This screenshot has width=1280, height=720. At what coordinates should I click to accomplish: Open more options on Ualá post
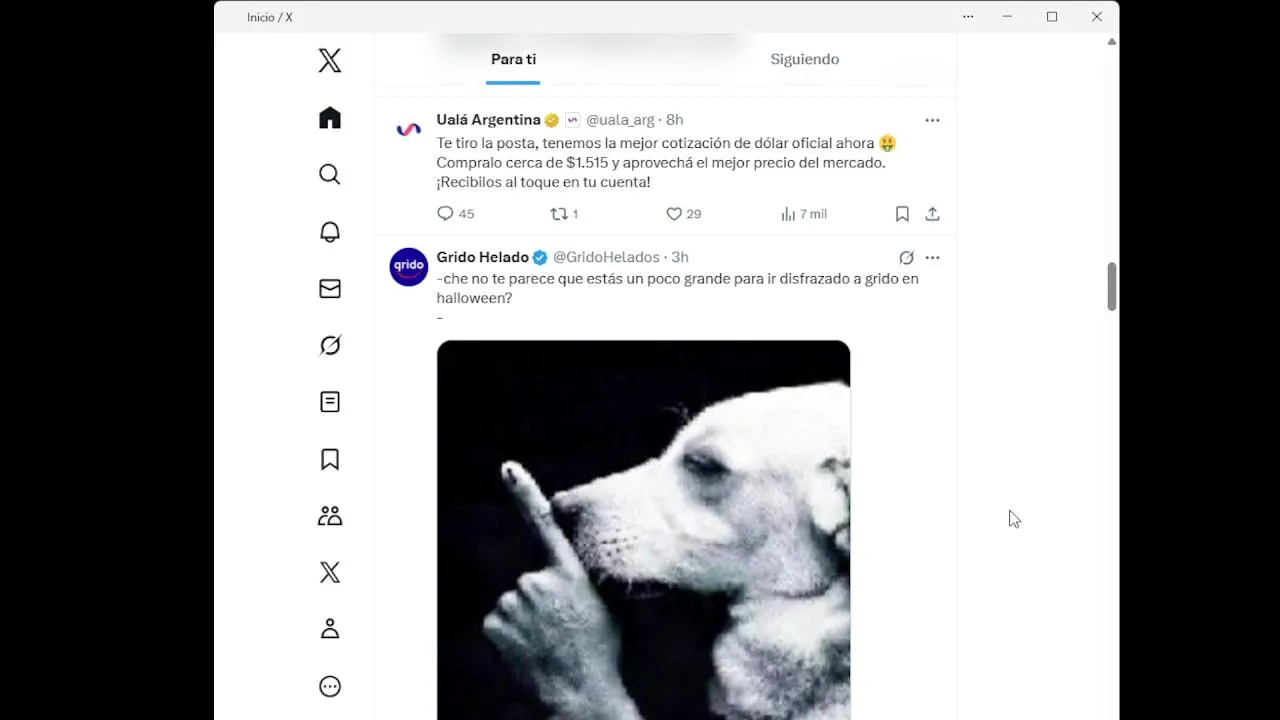click(932, 120)
